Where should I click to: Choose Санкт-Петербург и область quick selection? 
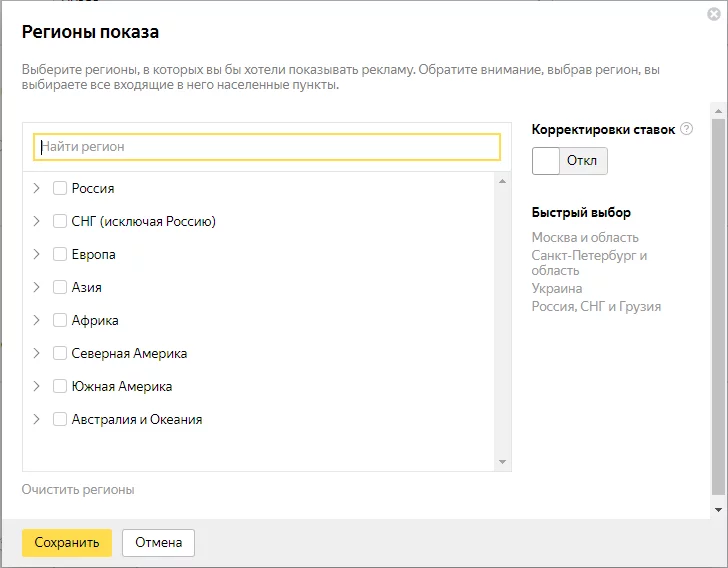pos(589,263)
